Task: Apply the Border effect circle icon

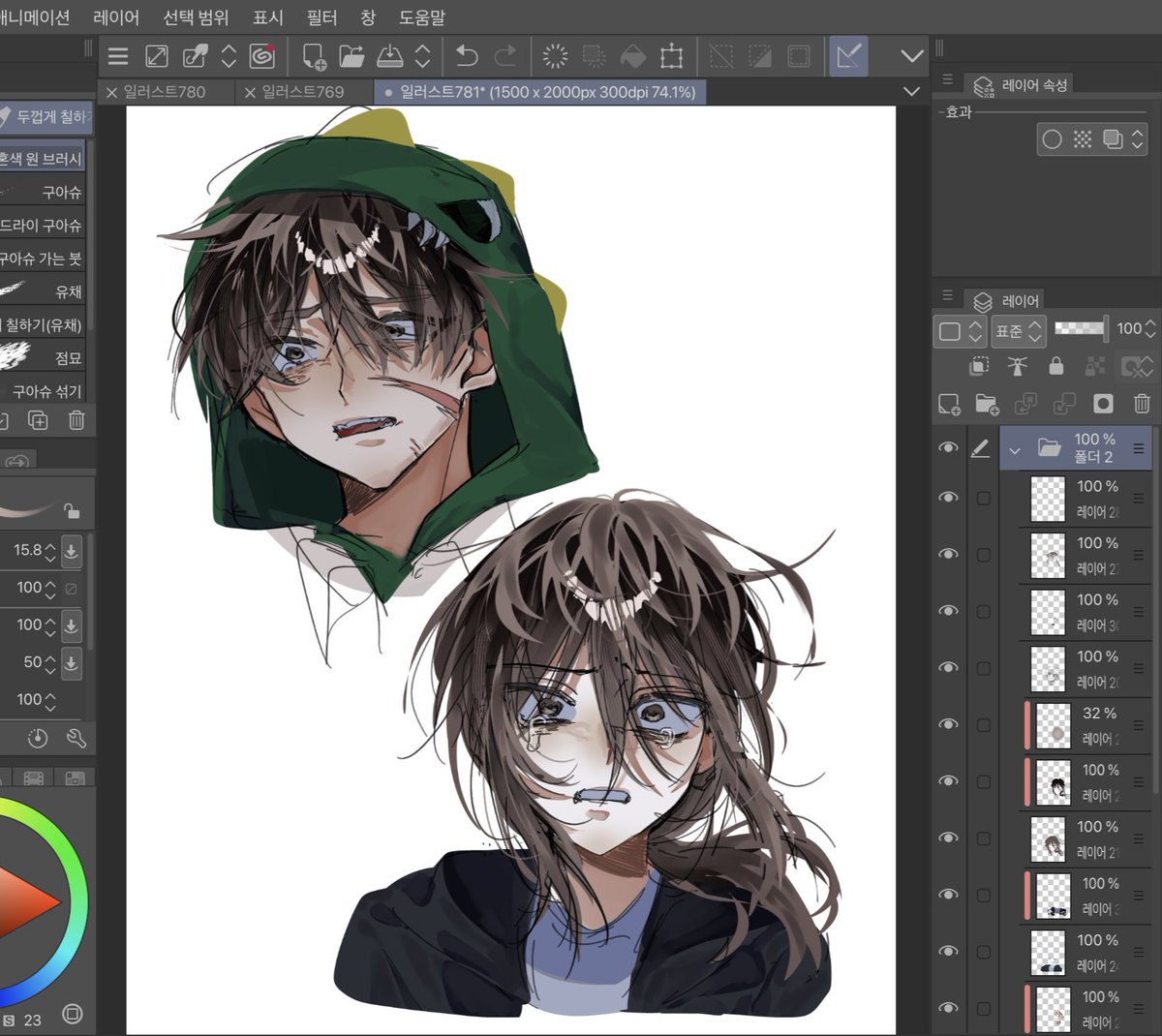Action: point(1052,139)
